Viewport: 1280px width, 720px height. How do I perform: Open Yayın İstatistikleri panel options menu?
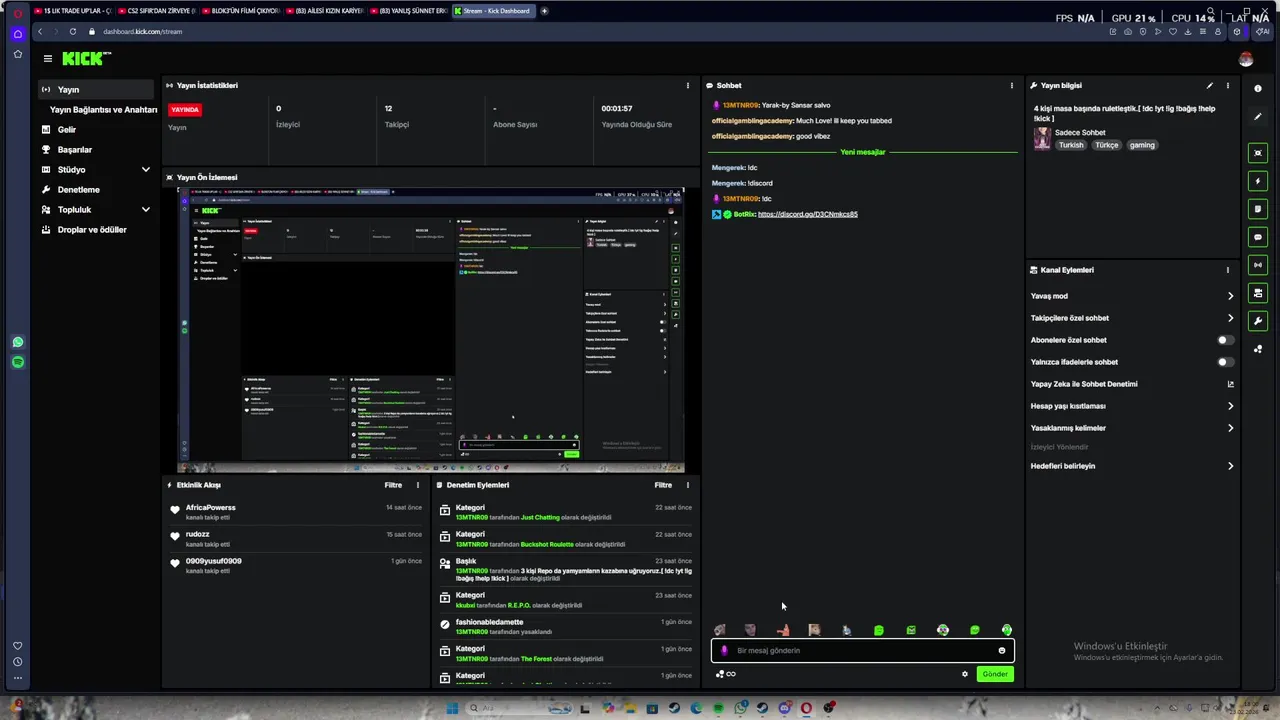tap(687, 86)
